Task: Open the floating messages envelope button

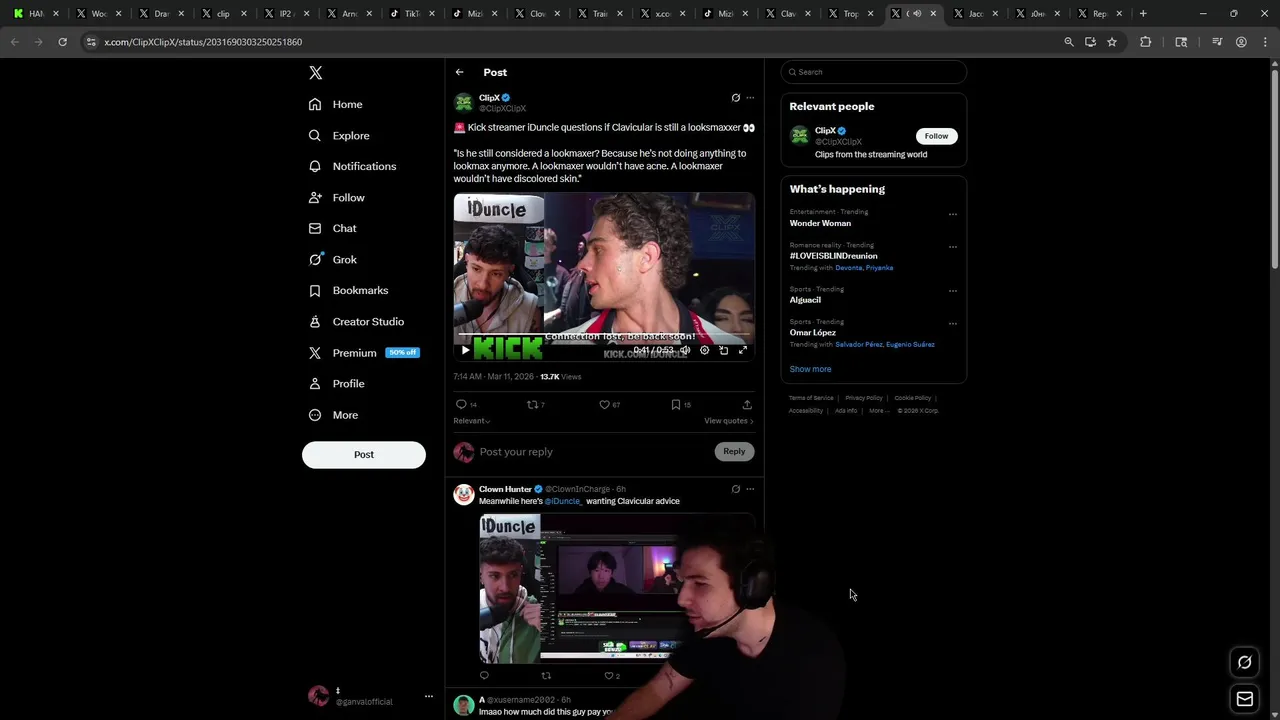Action: pyautogui.click(x=1245, y=699)
